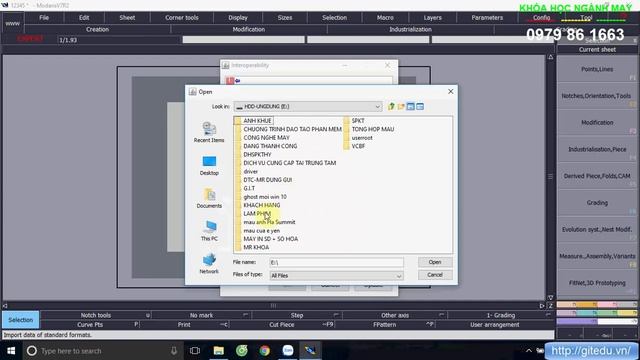Click the Modaris app taskbar icon
The width and height of the screenshot is (640, 360).
[x=310, y=351]
